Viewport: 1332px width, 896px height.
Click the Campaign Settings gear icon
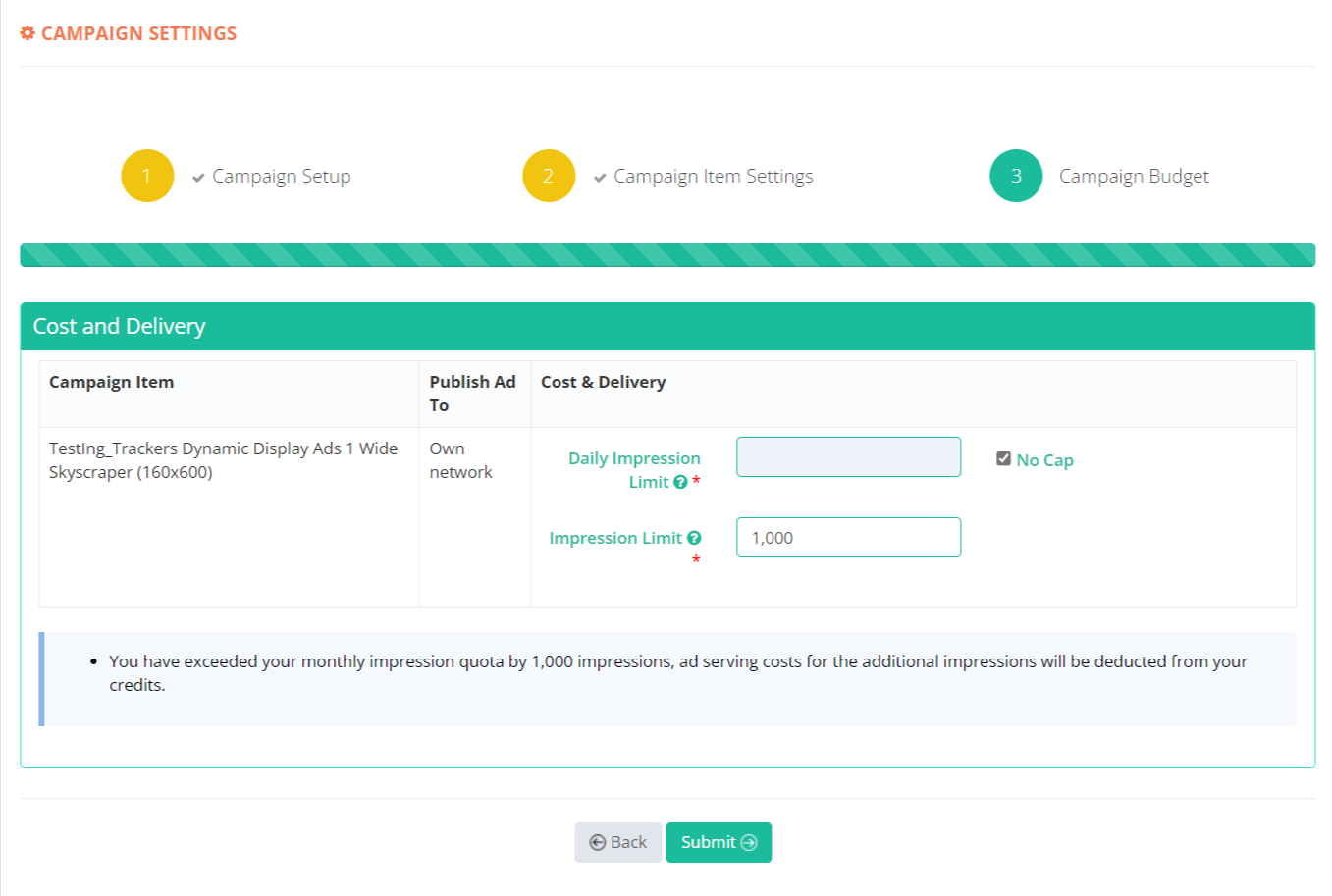point(27,33)
